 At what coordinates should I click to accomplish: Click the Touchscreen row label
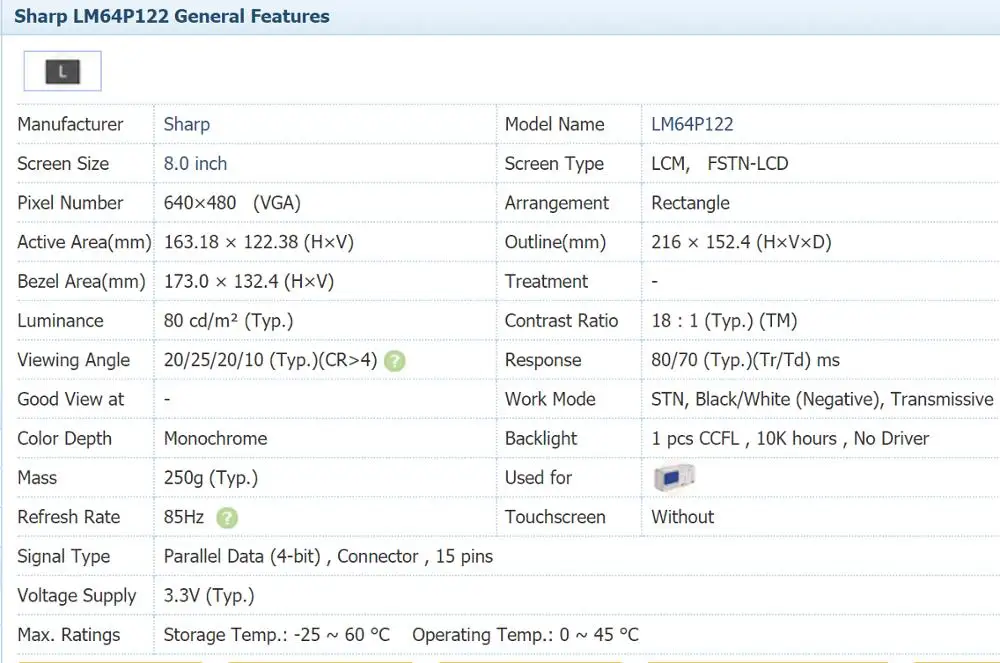coord(555,517)
